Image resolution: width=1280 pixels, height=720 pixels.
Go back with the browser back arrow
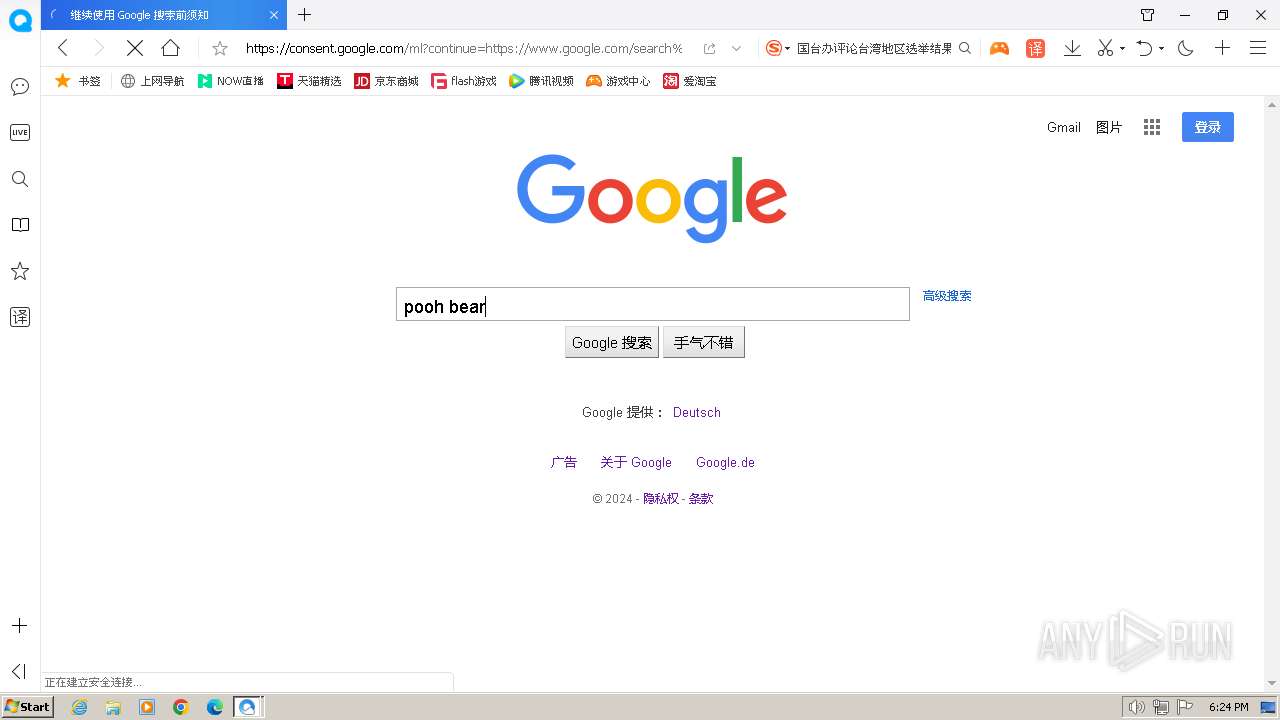pos(63,48)
